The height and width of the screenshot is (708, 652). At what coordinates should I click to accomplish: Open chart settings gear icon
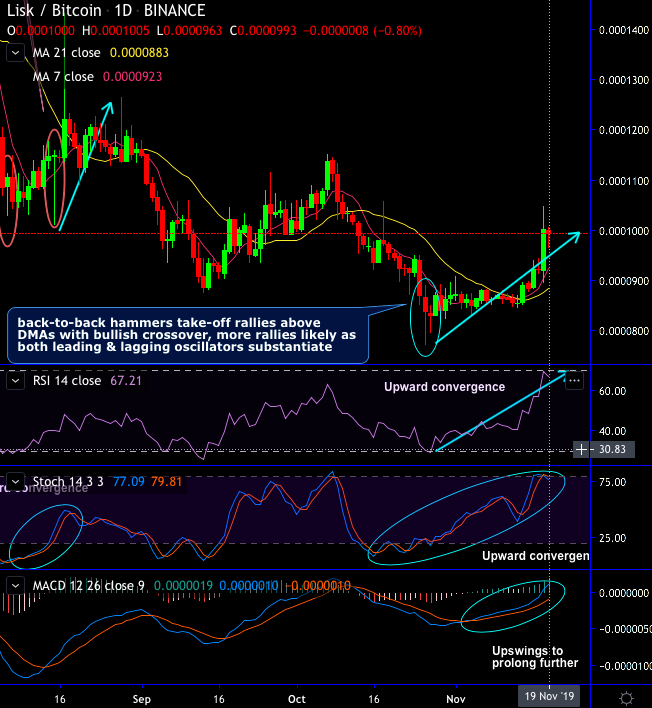(627, 699)
